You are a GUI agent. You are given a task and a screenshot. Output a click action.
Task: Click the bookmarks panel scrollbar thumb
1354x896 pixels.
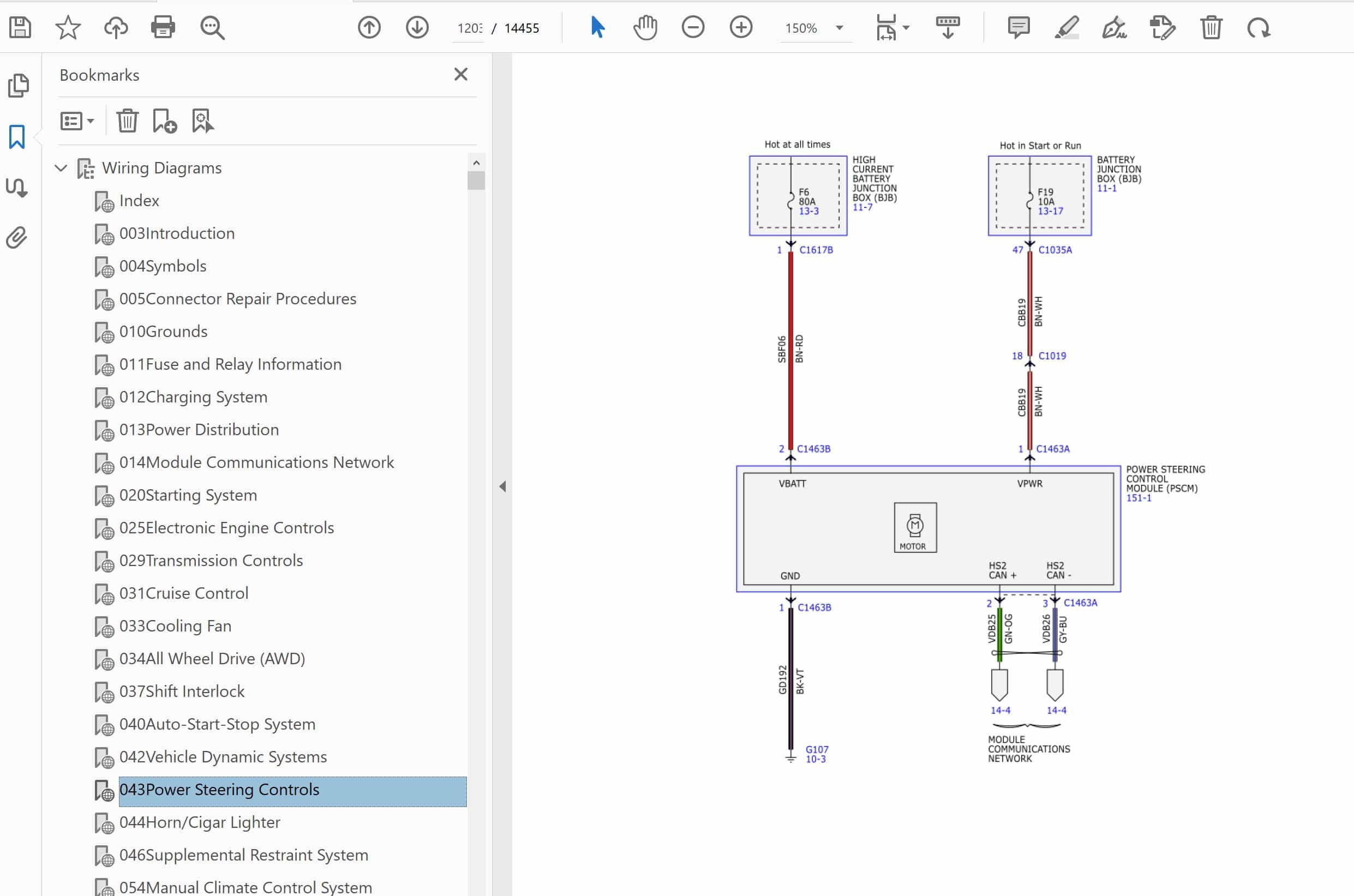(476, 181)
